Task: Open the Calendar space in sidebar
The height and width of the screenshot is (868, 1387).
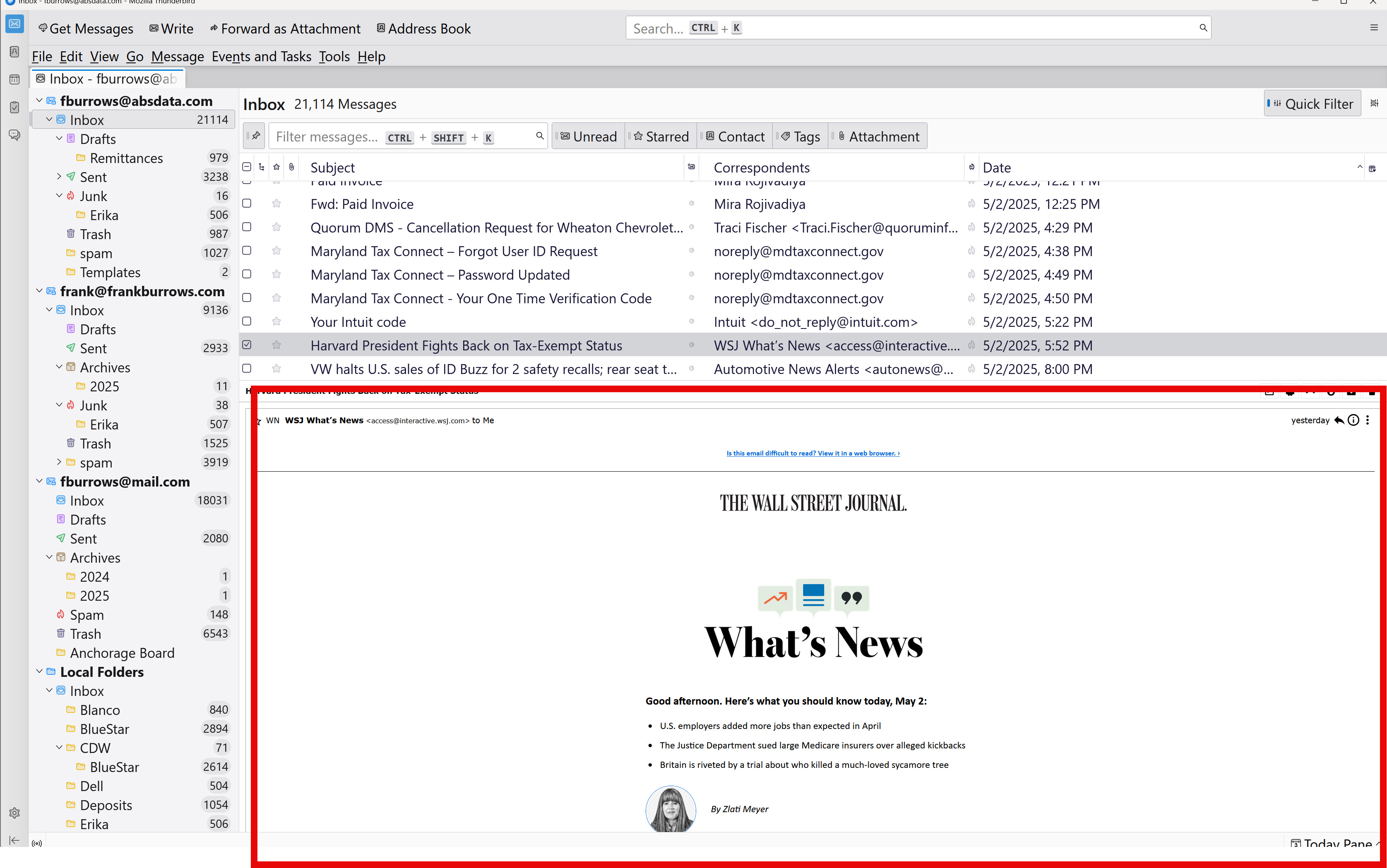Action: point(14,79)
